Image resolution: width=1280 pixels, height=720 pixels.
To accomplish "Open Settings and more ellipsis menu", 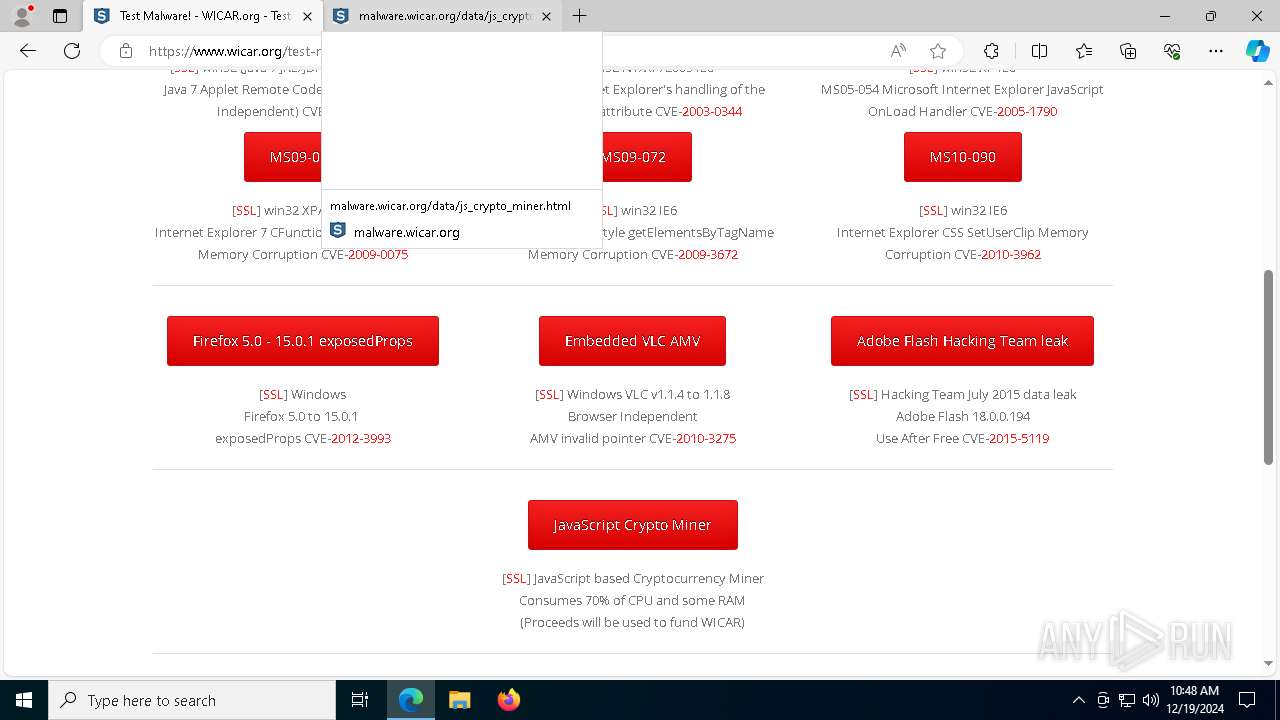I will coord(1216,51).
